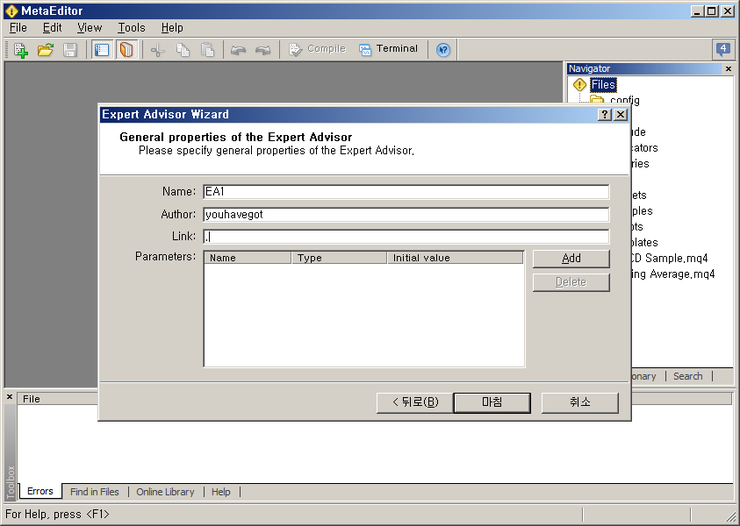740x526 pixels.
Task: Open the Tools menu
Action: (132, 28)
